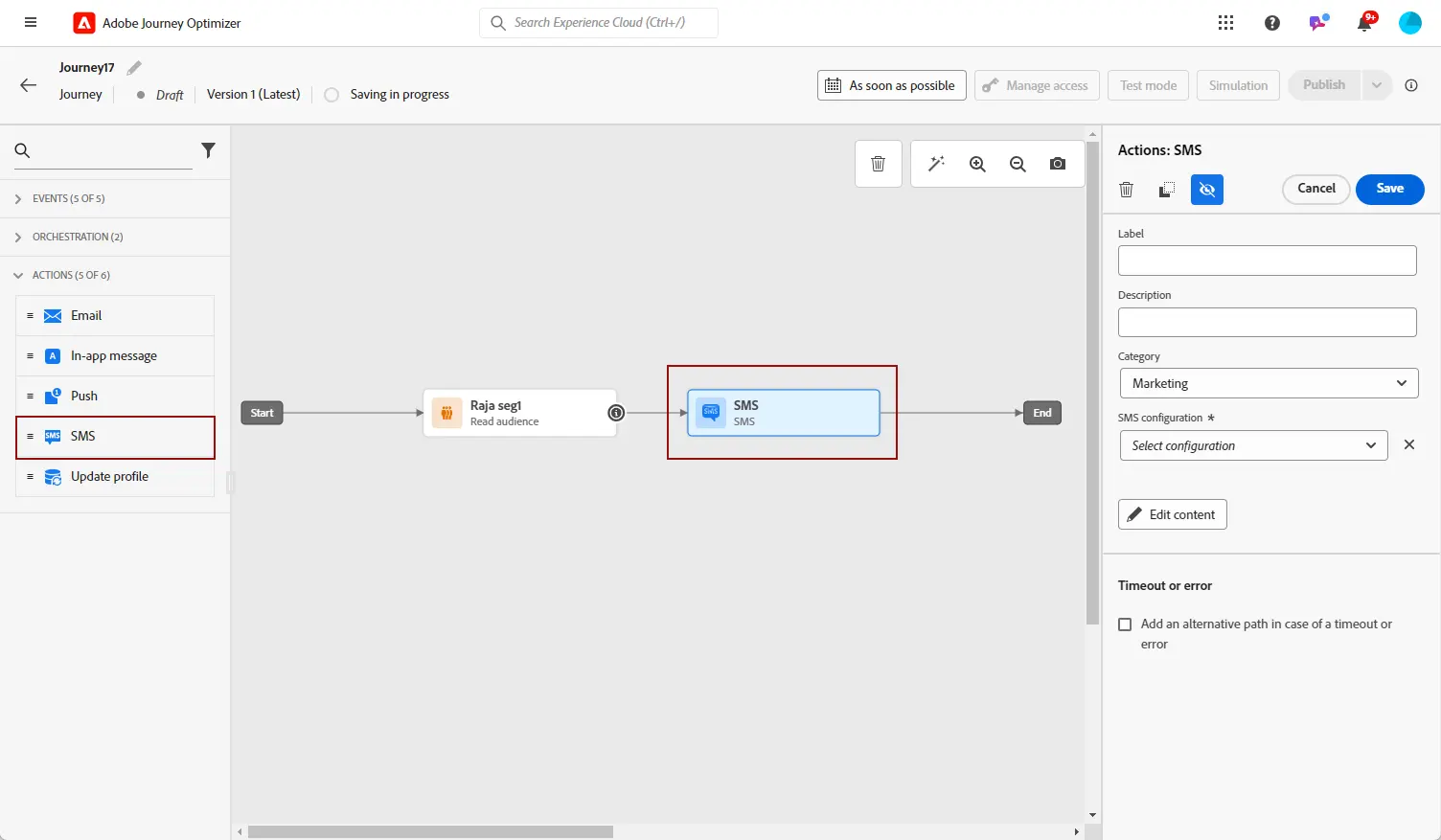Image resolution: width=1441 pixels, height=840 pixels.
Task: Click the Test mode button
Action: tap(1148, 85)
